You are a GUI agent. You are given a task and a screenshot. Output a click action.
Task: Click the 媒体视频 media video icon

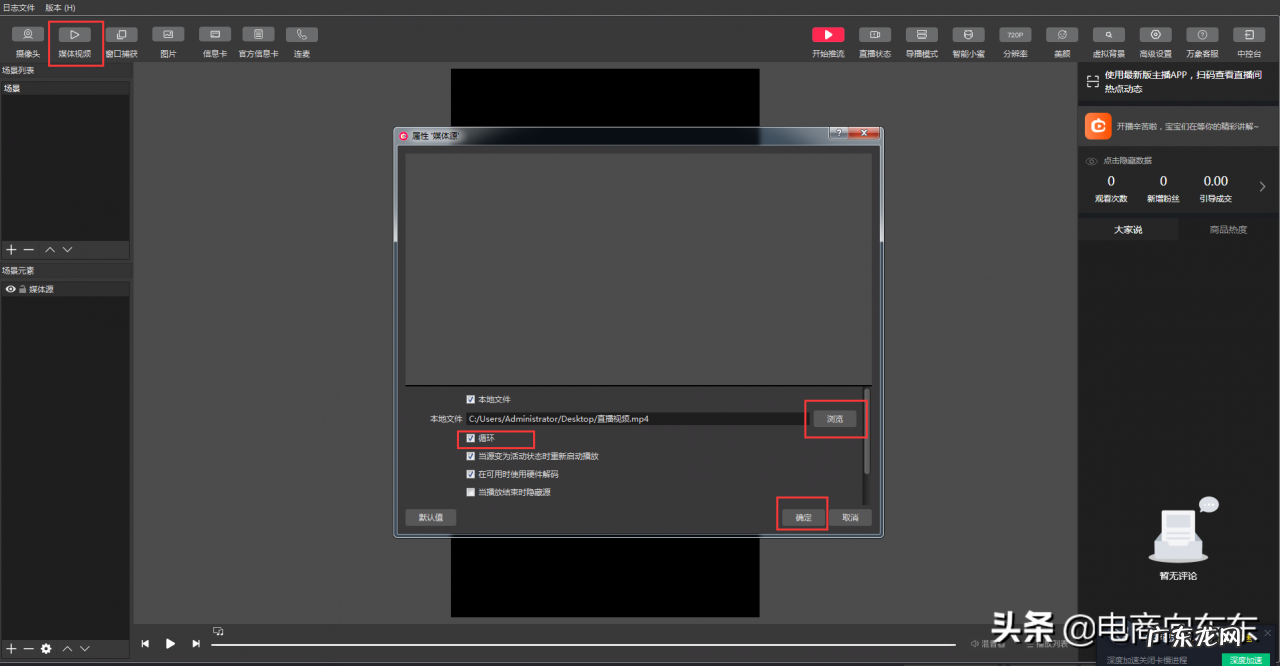click(x=75, y=35)
